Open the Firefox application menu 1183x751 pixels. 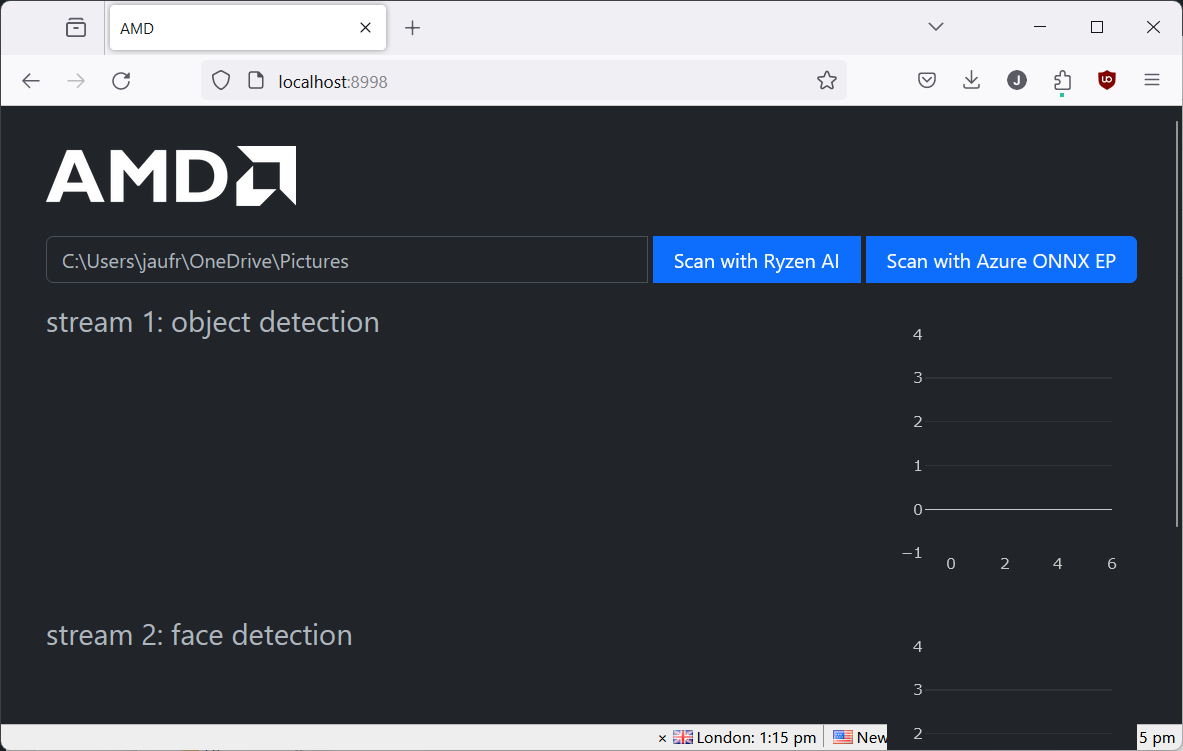(1152, 80)
